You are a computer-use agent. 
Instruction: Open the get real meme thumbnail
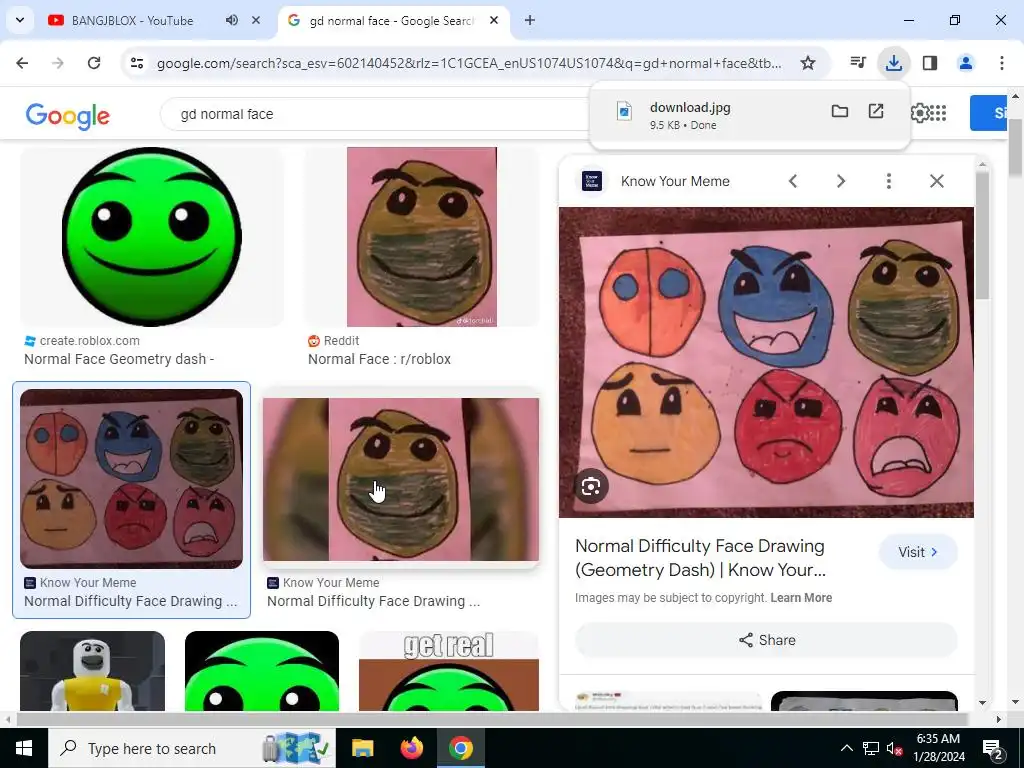tap(449, 671)
